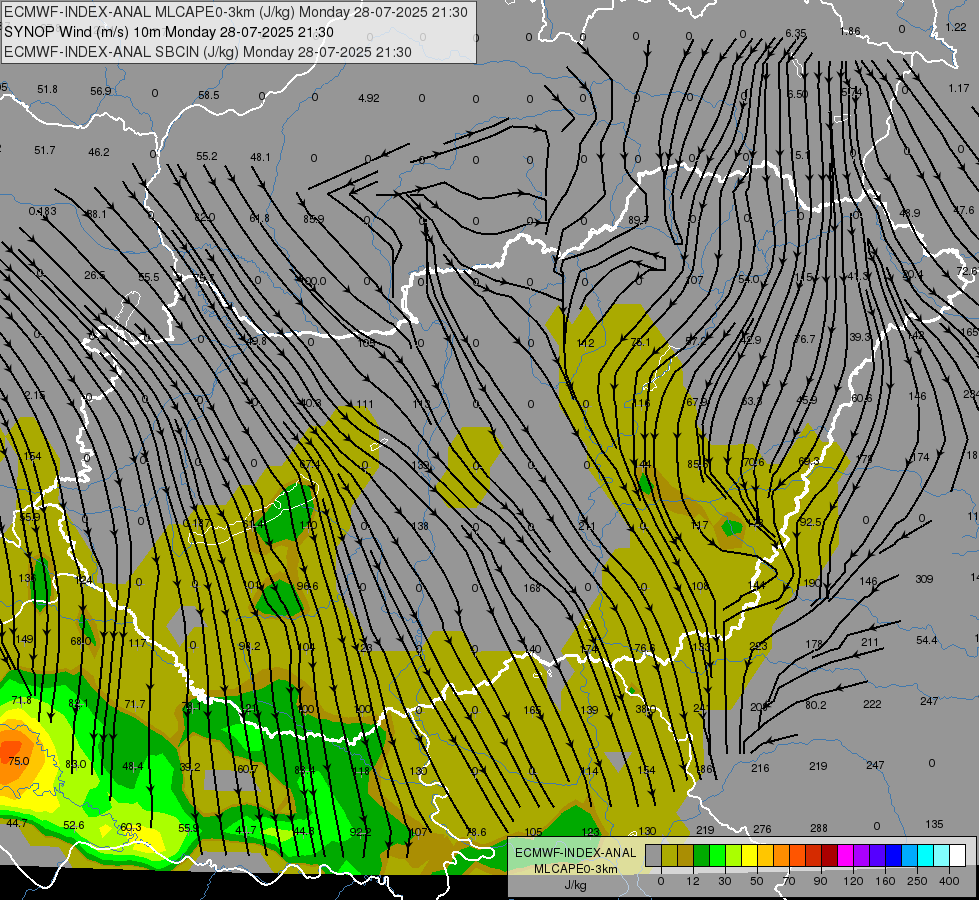Viewport: 979px width, 900px height.
Task: Select the pure cyan legend swatch
Action: 925,856
